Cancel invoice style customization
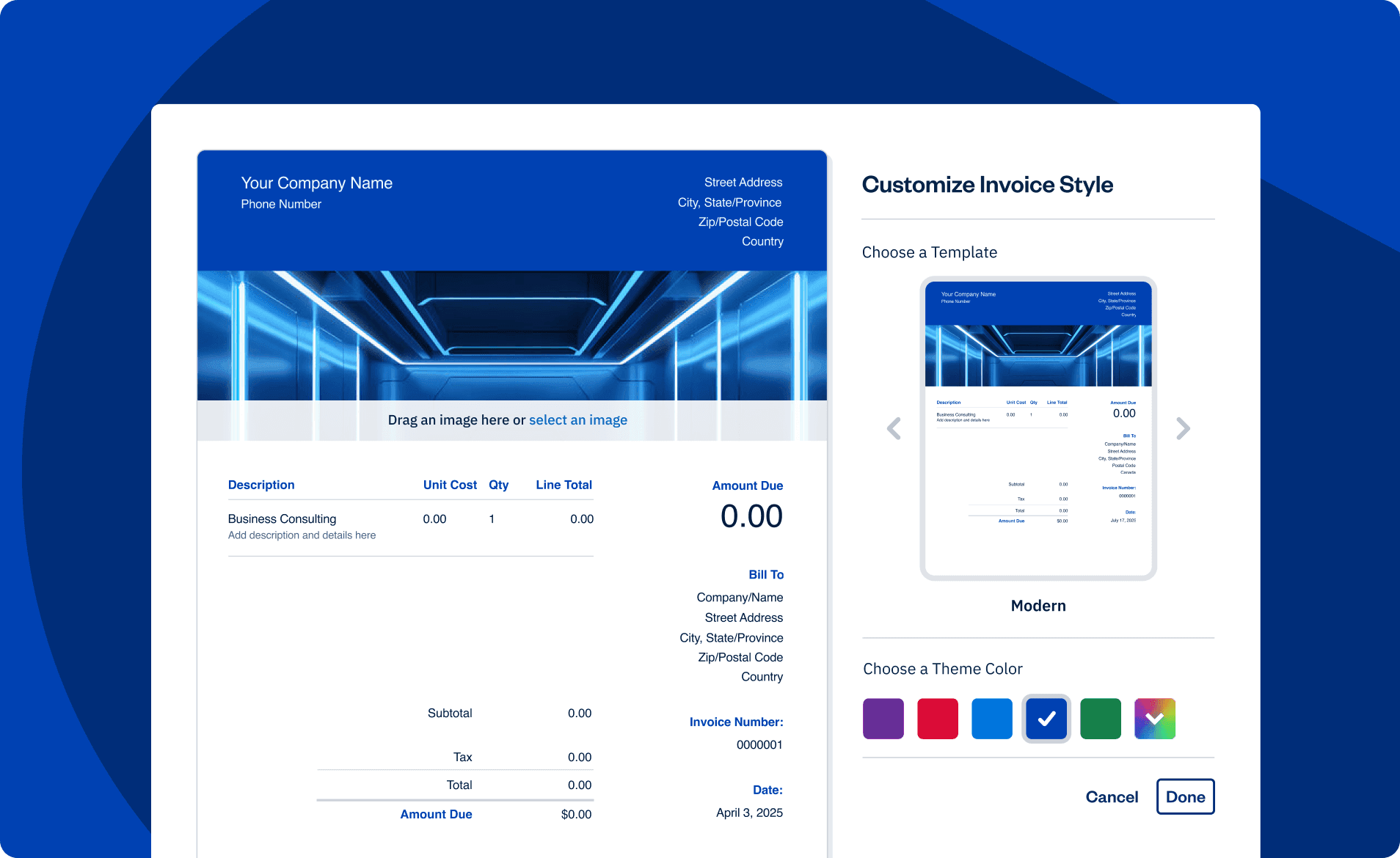1400x858 pixels. (x=1112, y=797)
